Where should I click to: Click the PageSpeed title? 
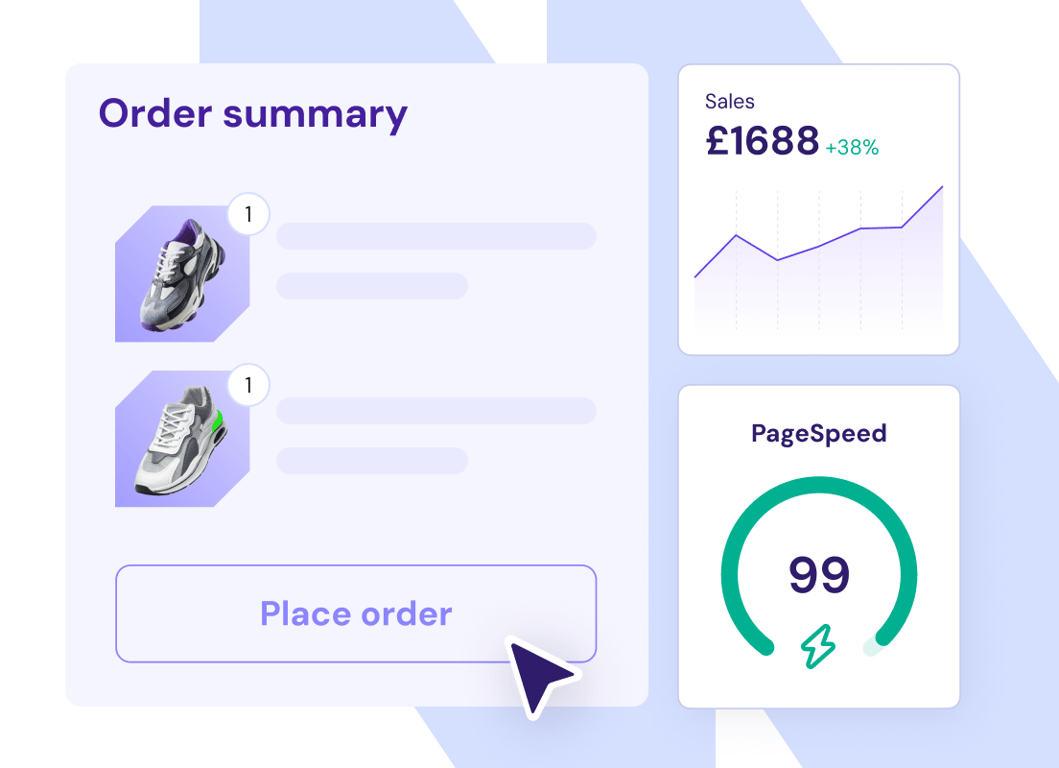click(x=819, y=433)
